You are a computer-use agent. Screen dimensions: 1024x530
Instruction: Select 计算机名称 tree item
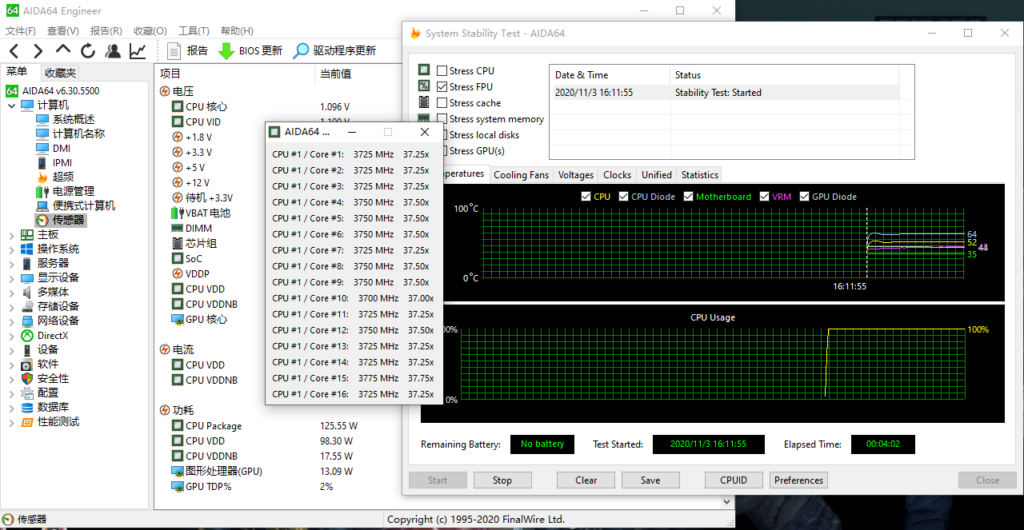(71, 134)
